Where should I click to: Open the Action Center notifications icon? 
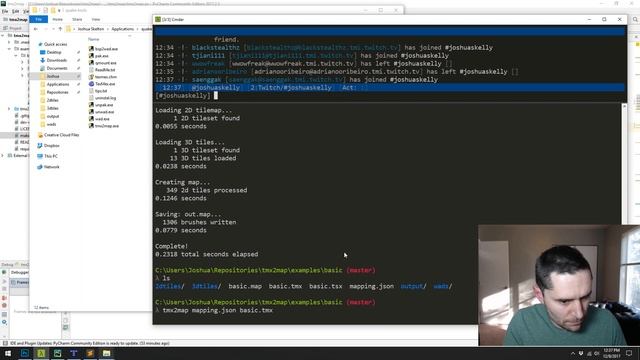pos(629,353)
